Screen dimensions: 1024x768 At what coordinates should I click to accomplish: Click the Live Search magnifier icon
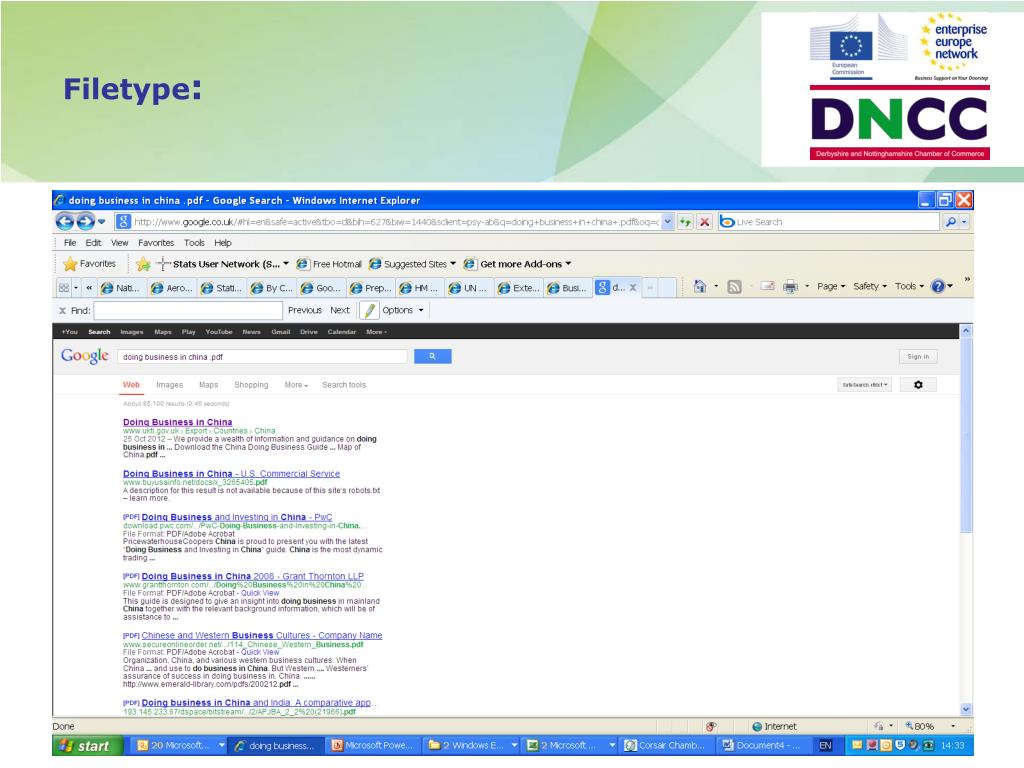pos(951,222)
